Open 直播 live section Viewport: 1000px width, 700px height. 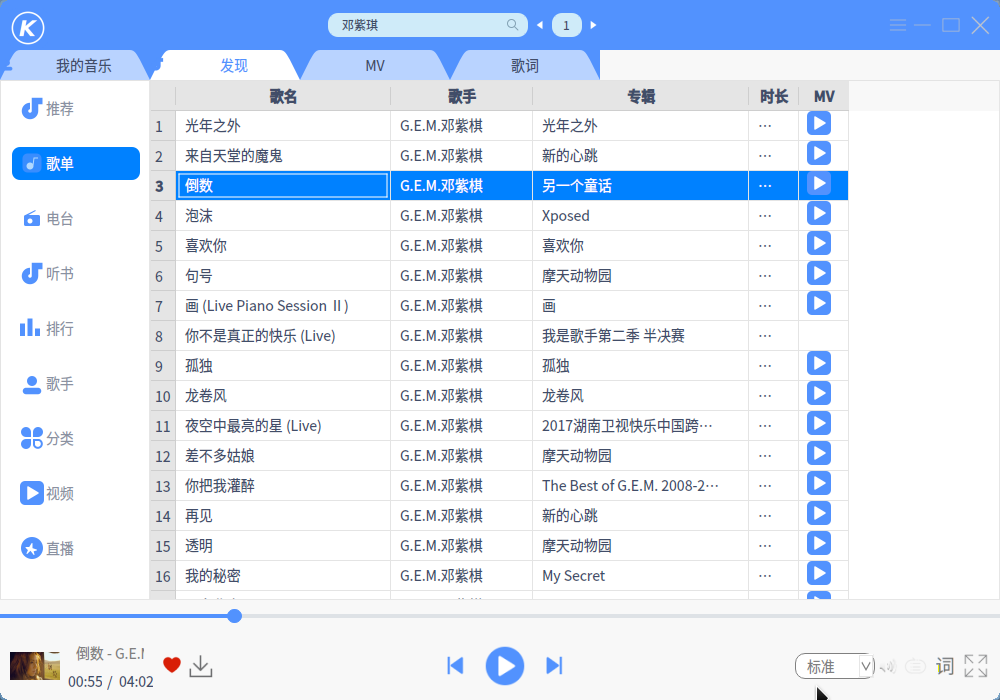click(48, 548)
